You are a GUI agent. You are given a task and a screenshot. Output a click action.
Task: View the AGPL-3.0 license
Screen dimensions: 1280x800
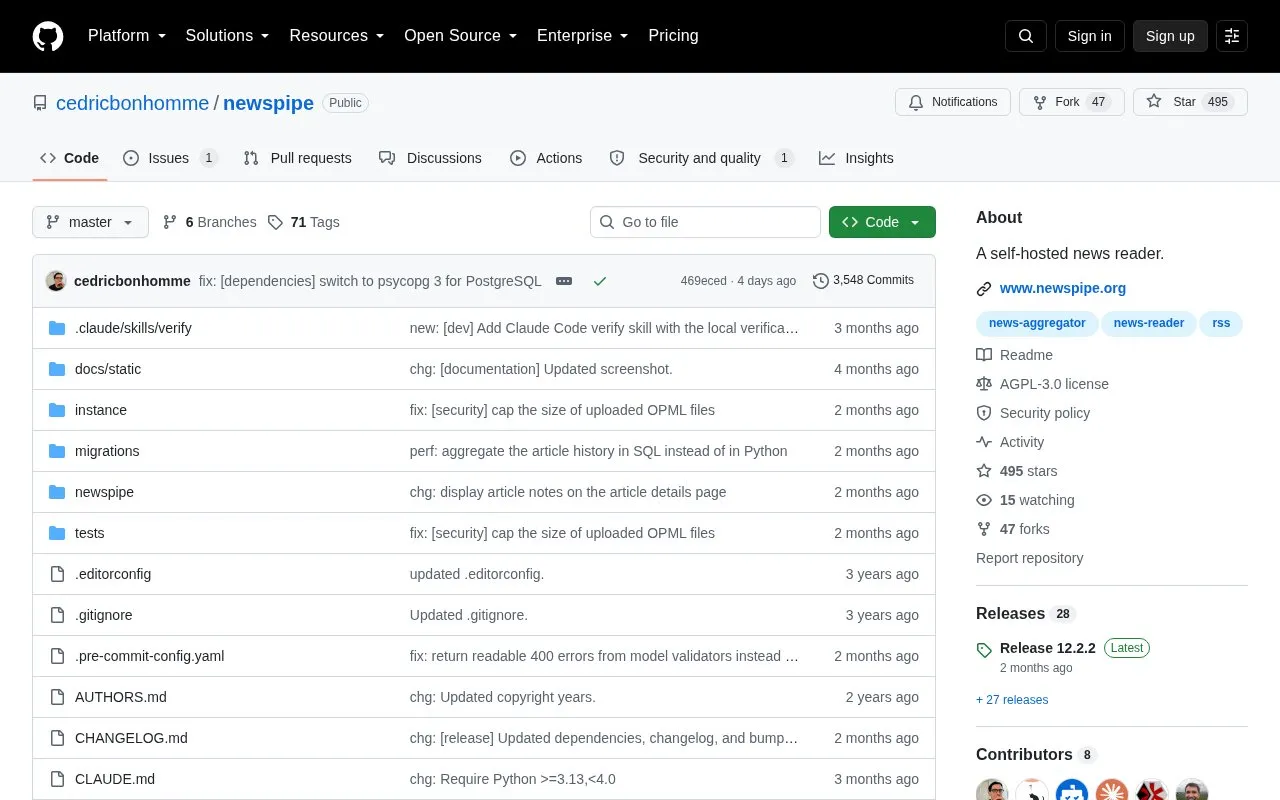[1043, 384]
